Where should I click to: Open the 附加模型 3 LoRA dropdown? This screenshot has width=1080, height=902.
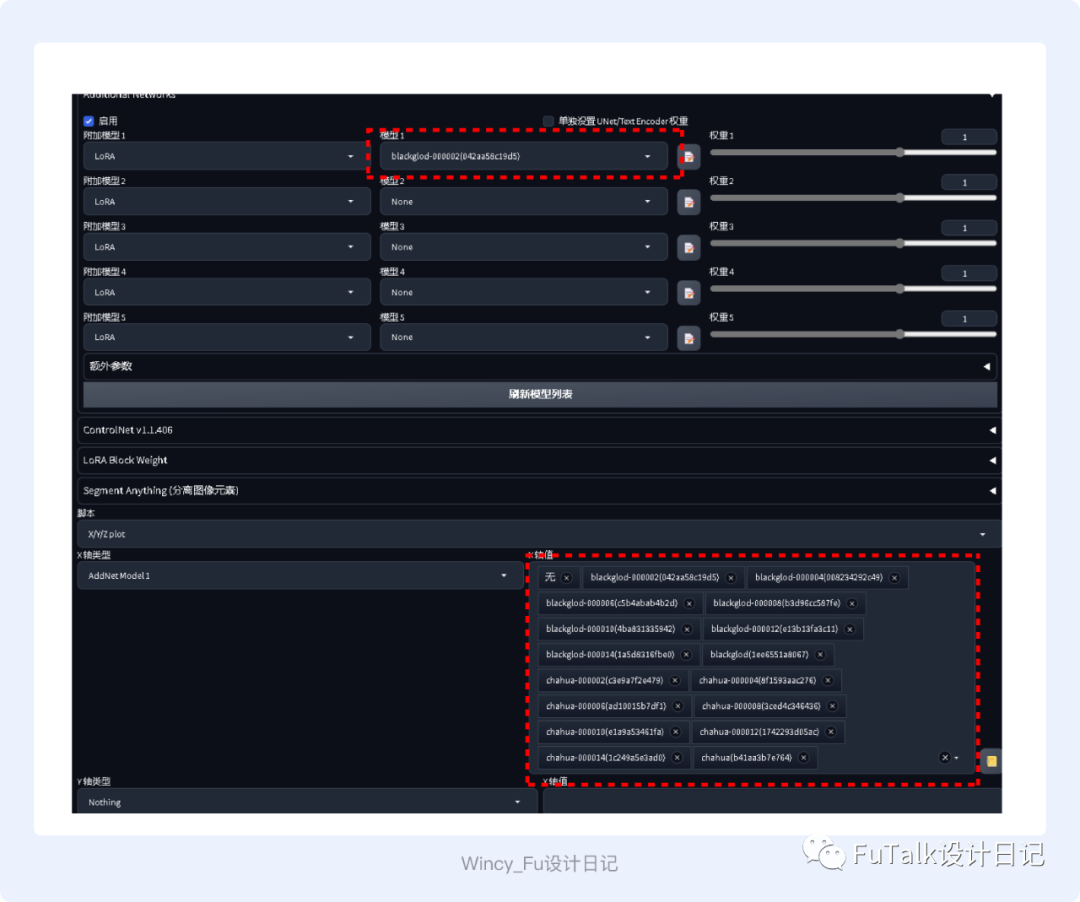pos(227,247)
